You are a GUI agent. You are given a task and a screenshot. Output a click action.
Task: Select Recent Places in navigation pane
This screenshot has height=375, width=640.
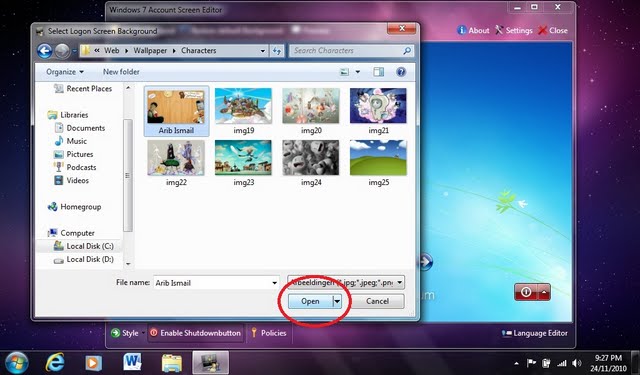[83, 89]
